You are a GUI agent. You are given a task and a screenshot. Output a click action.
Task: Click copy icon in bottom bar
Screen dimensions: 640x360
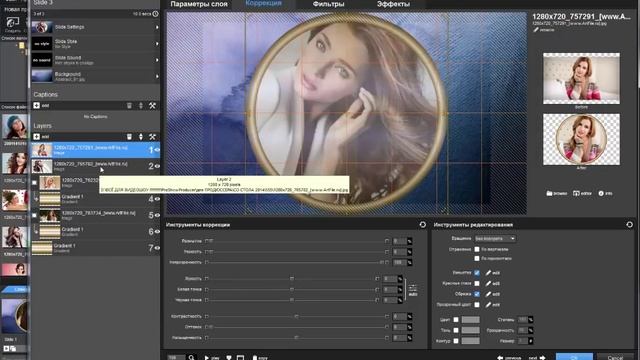(255, 358)
